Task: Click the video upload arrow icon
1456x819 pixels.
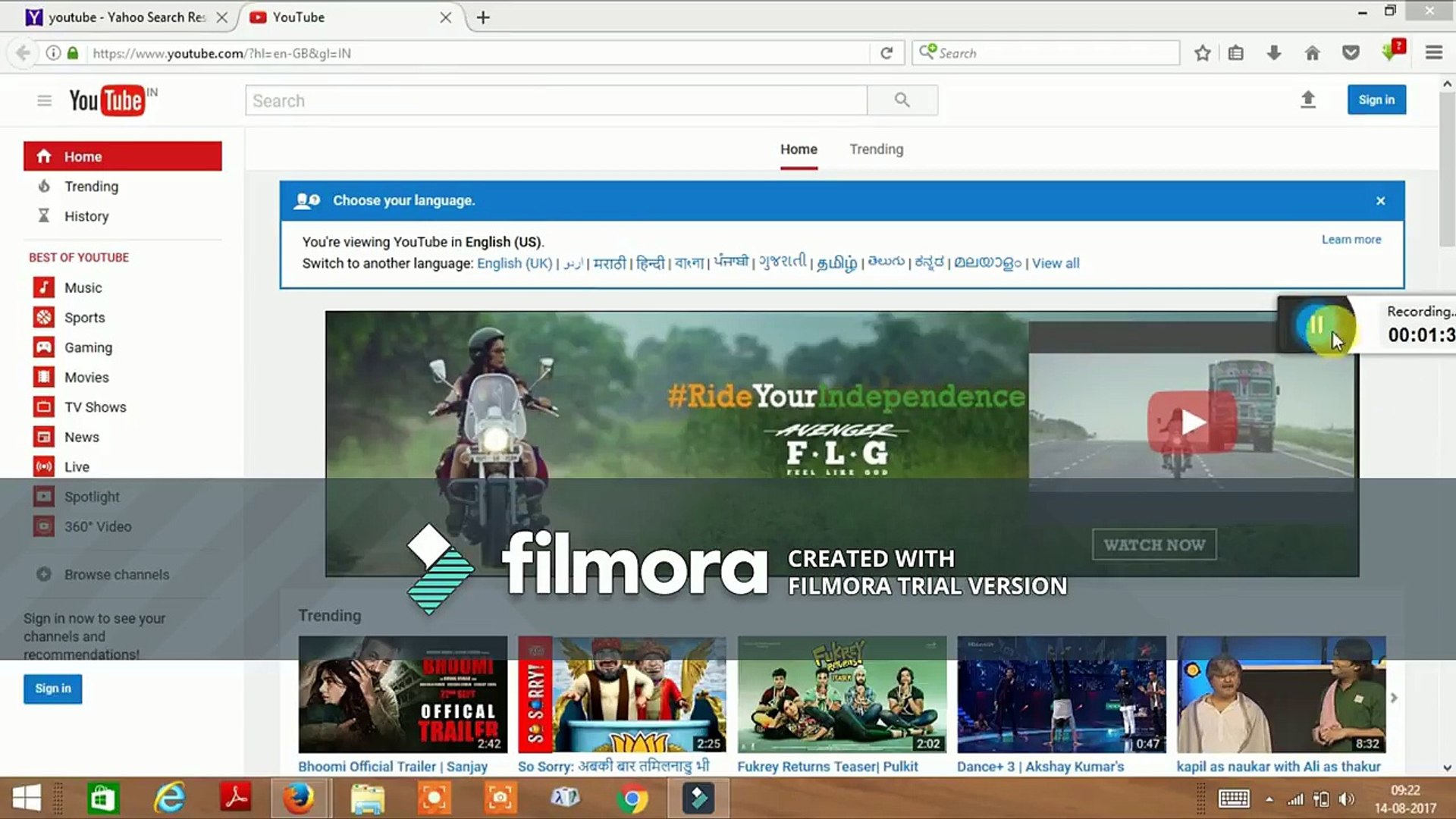Action: point(1307,99)
